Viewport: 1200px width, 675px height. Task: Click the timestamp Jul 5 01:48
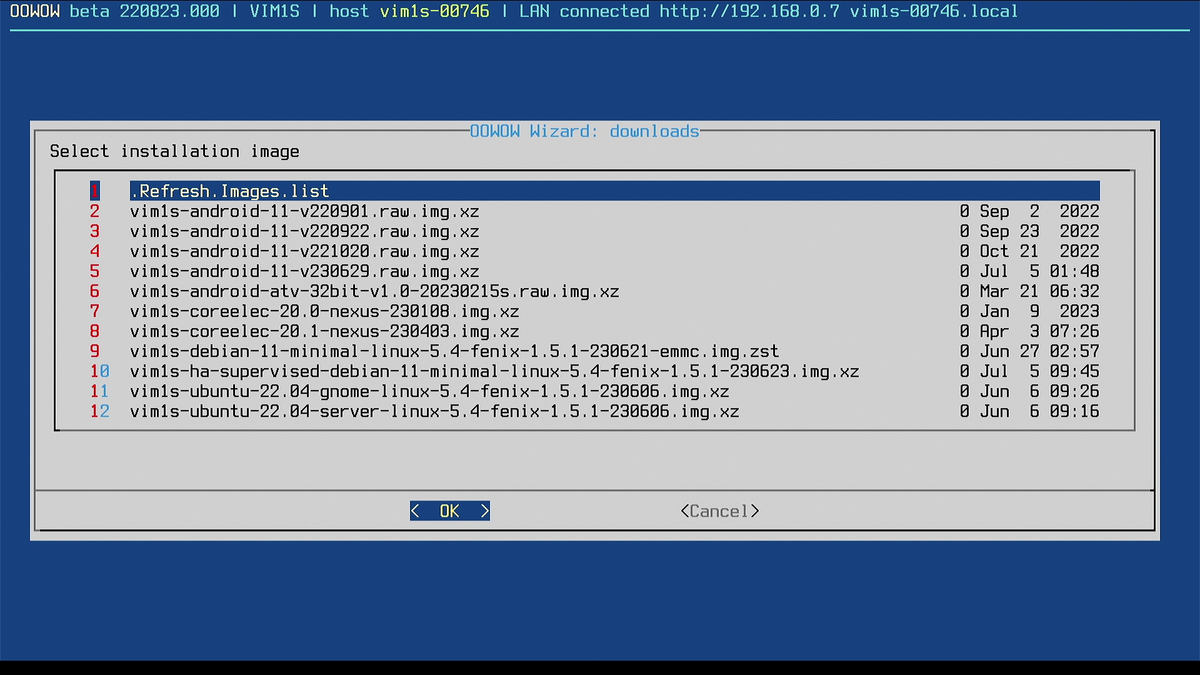1040,271
